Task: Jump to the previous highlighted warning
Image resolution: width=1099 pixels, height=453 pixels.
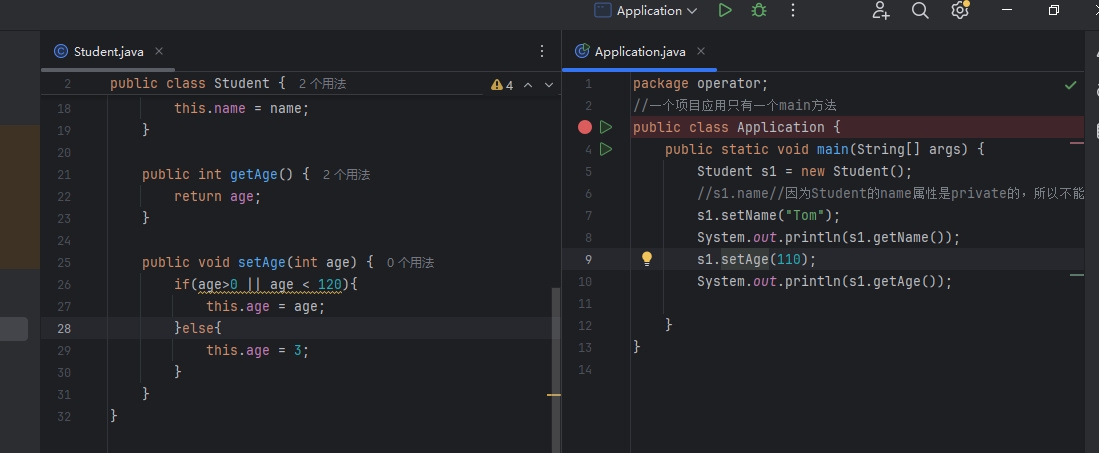Action: [528, 85]
